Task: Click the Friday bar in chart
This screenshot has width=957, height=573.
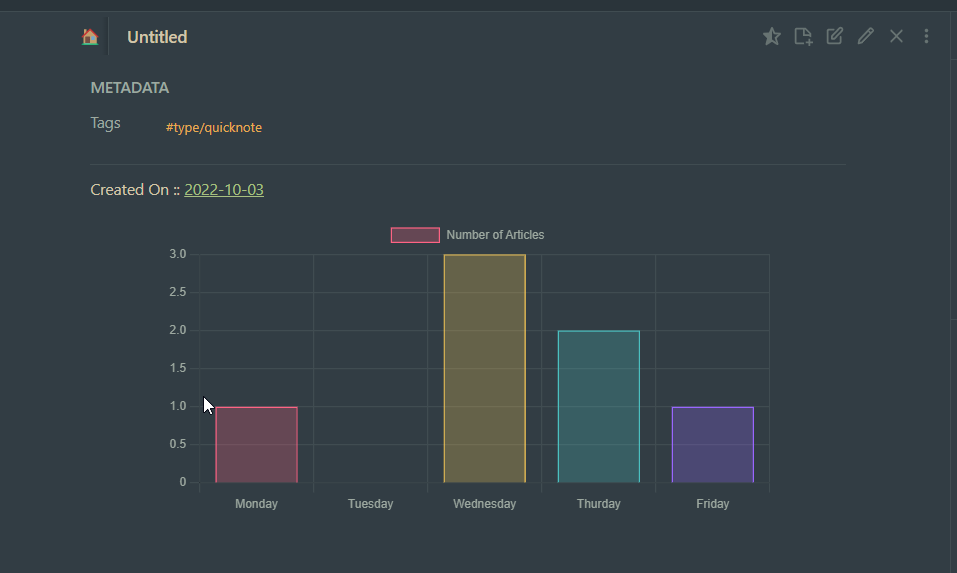Action: [713, 444]
